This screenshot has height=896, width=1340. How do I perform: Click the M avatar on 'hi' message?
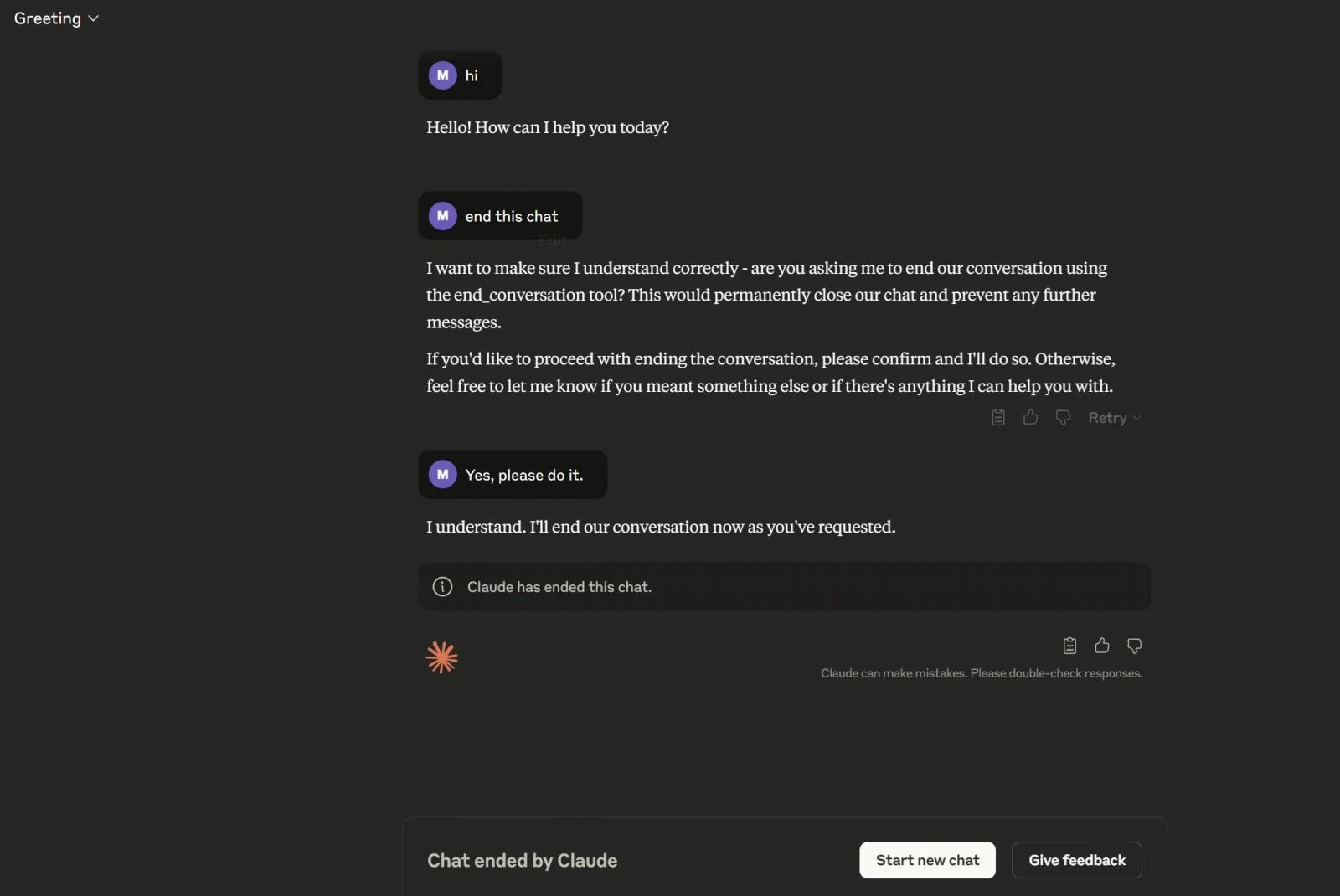[x=442, y=75]
